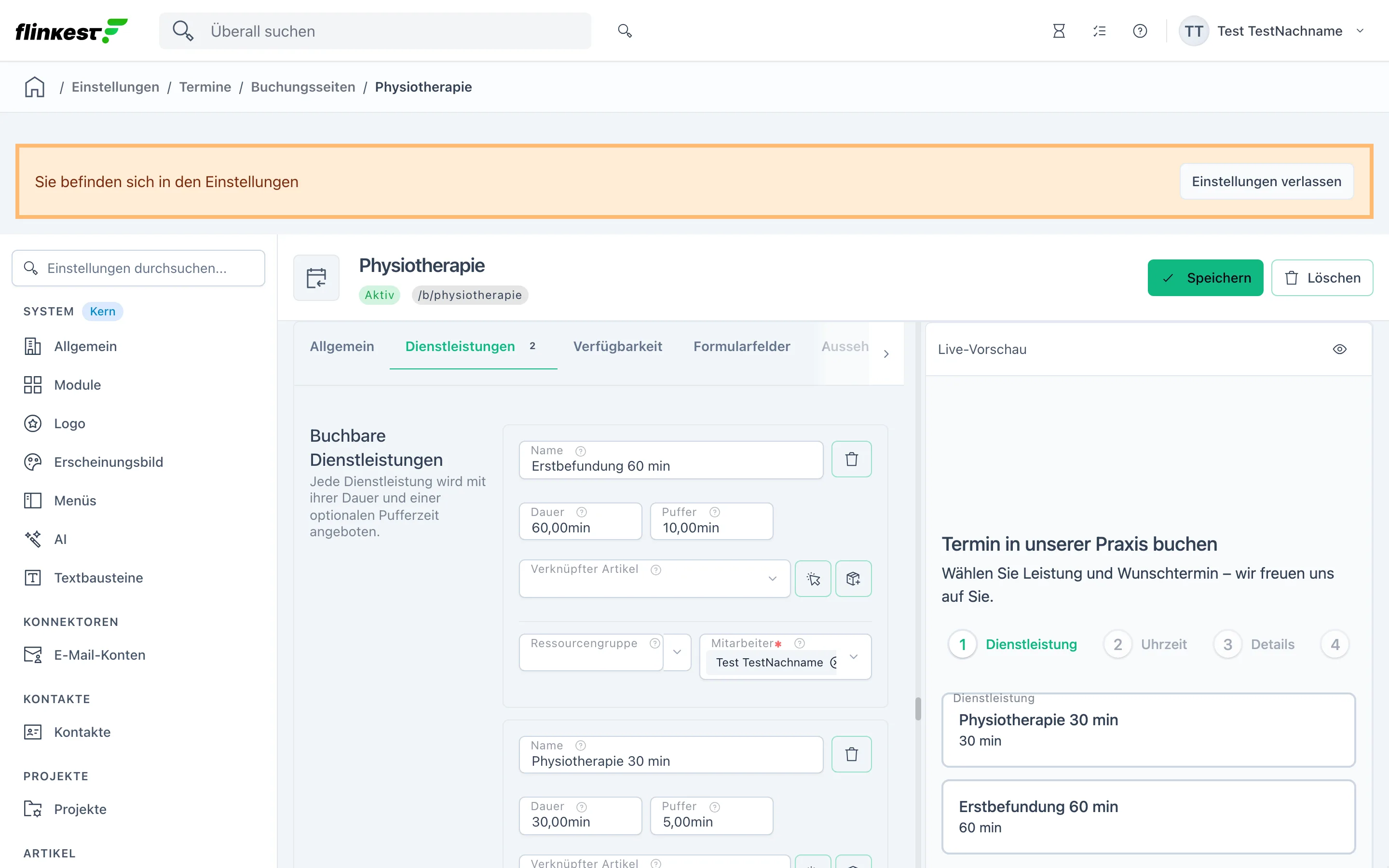Click the TT user avatar
The image size is (1389, 868).
(1193, 31)
